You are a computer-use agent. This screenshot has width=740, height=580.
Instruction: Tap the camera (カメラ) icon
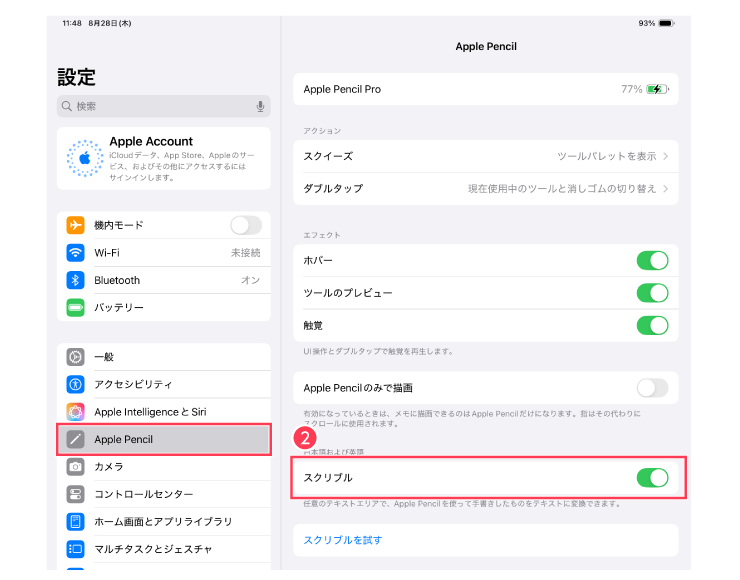coord(76,466)
